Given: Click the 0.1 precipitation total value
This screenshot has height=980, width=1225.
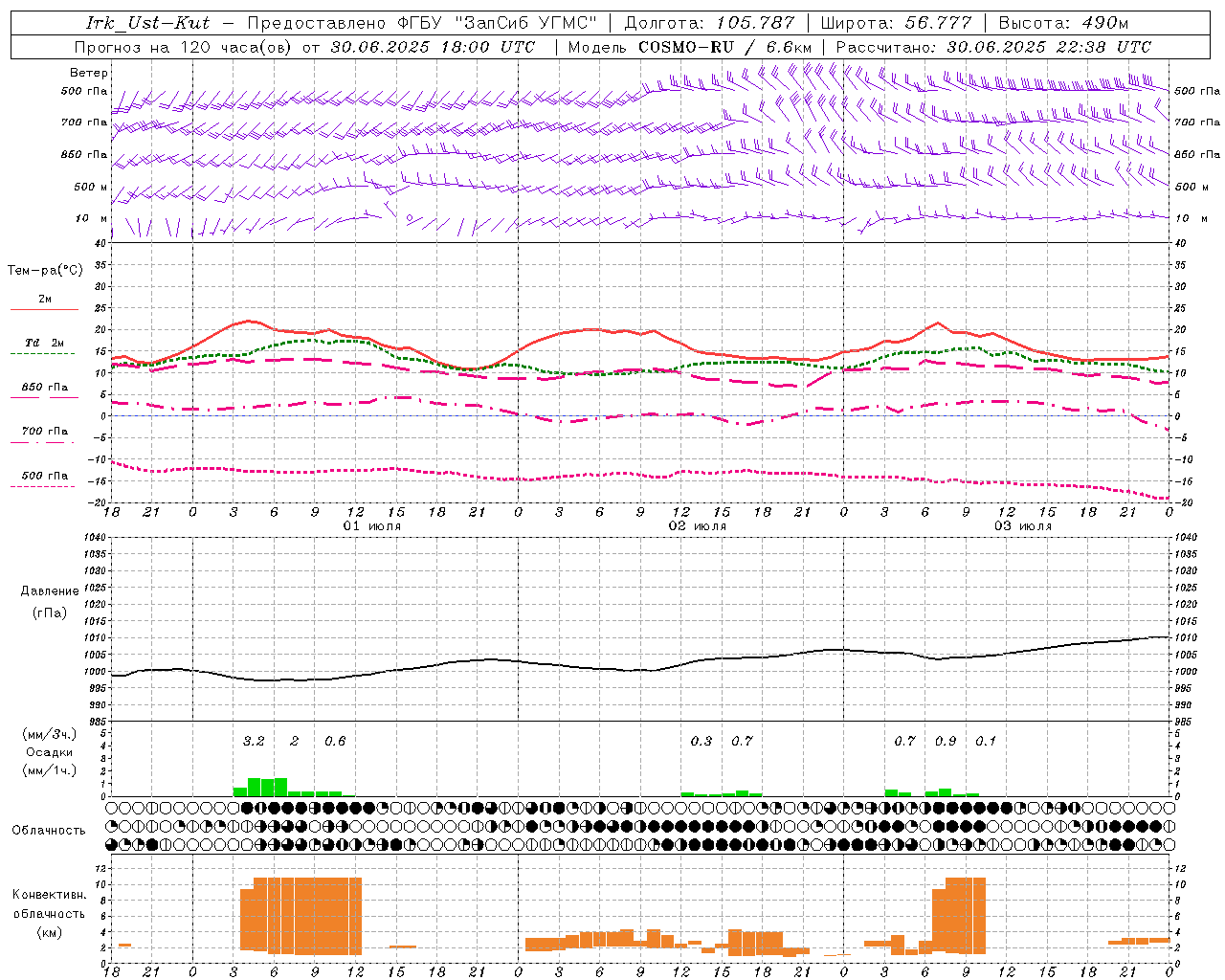Looking at the screenshot, I should click(x=986, y=741).
